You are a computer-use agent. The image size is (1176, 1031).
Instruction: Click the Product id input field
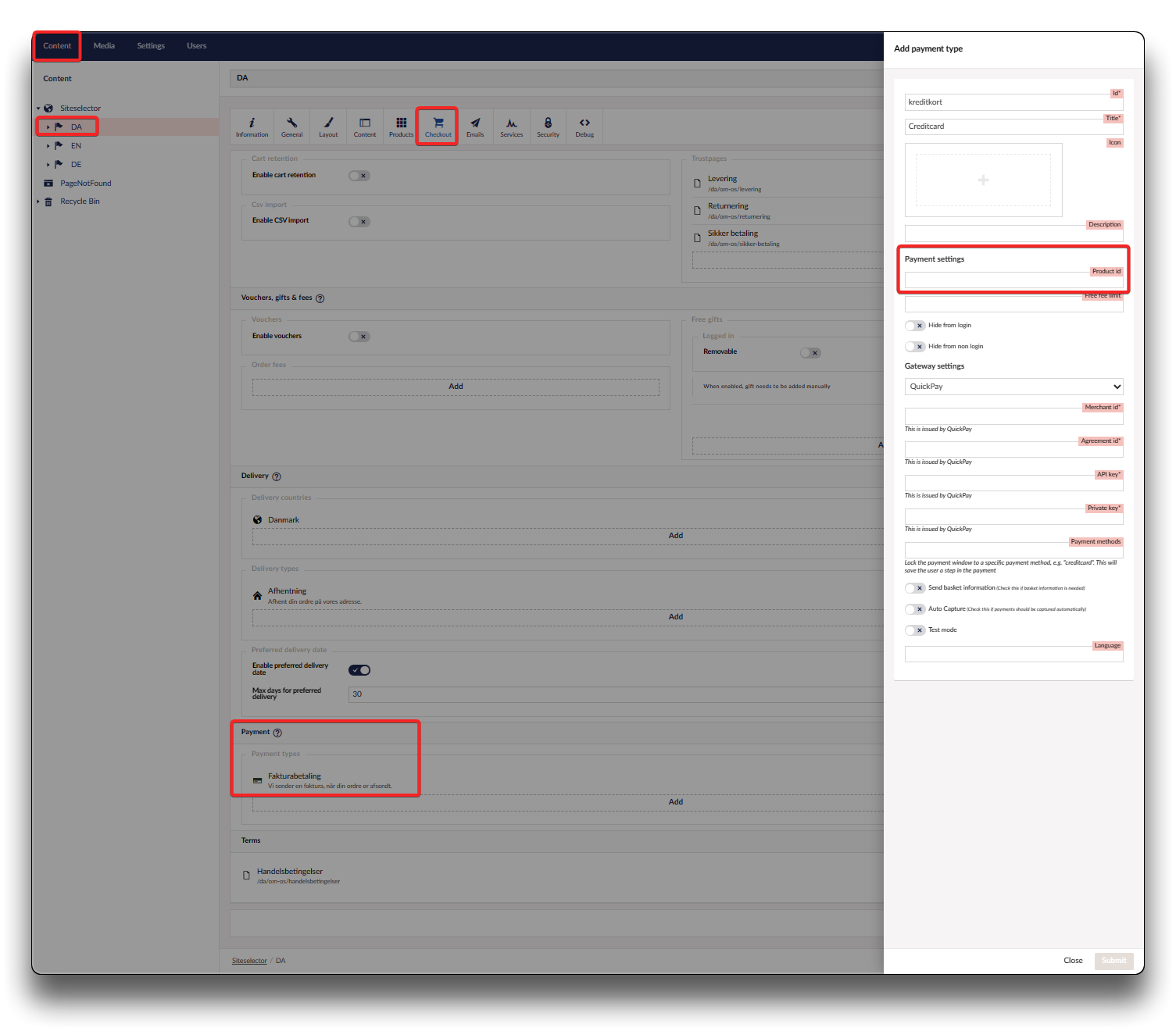click(1013, 280)
